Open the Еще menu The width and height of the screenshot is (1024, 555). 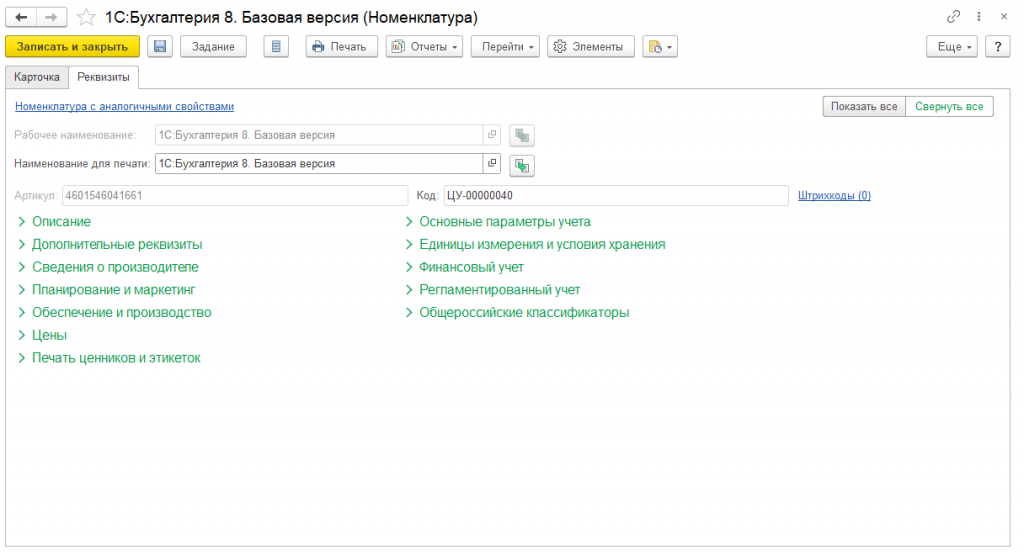point(952,46)
